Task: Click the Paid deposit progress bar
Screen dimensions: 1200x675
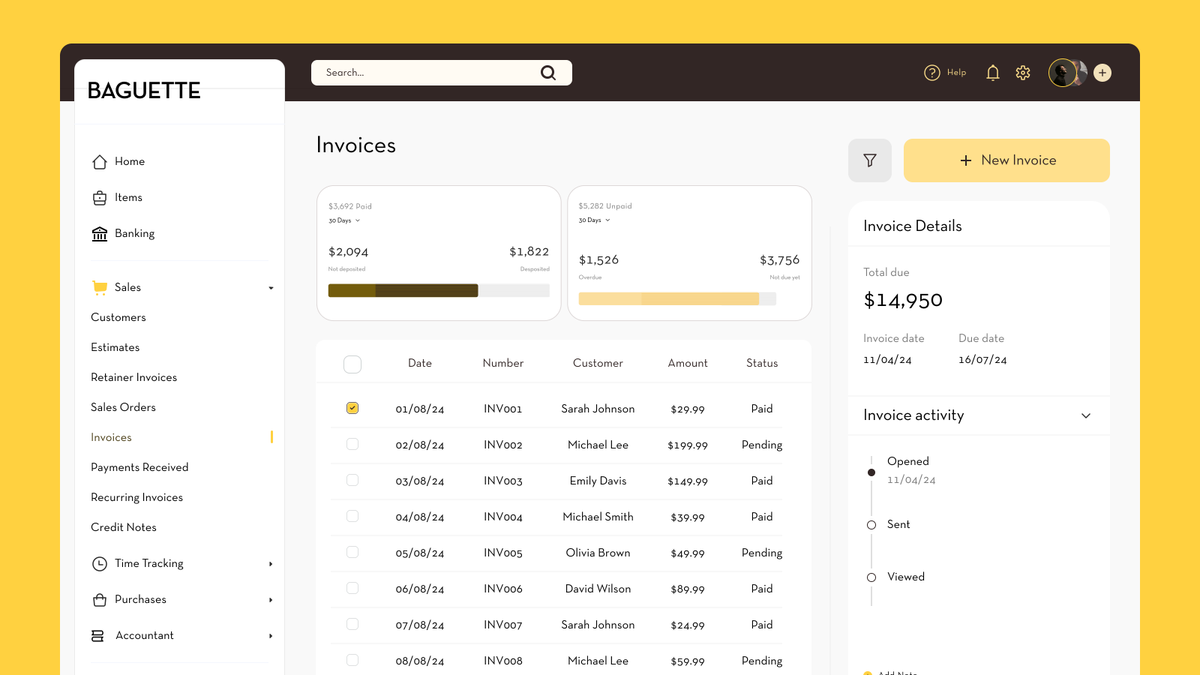Action: 439,291
